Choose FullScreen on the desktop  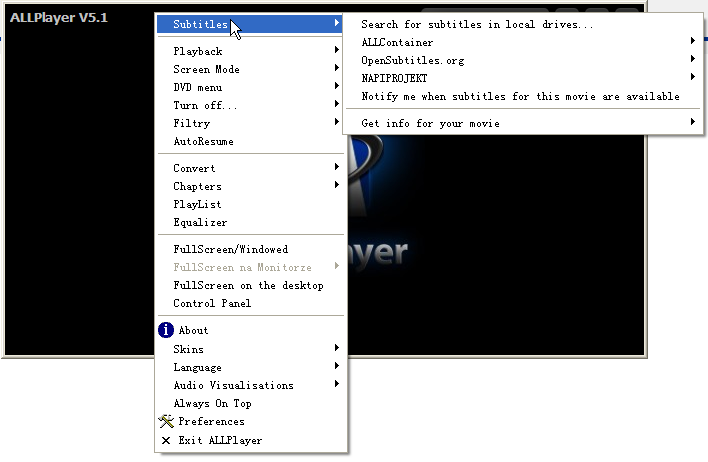pos(251,285)
